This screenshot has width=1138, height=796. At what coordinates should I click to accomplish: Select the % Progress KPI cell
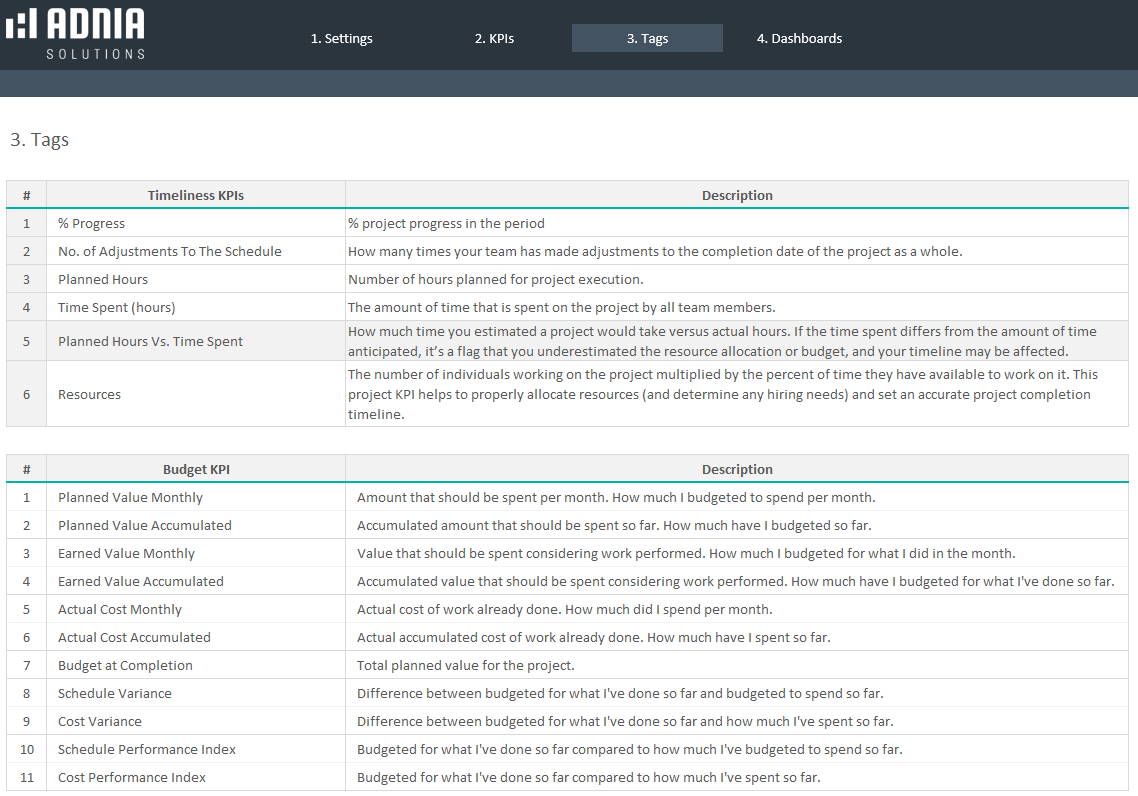(92, 223)
